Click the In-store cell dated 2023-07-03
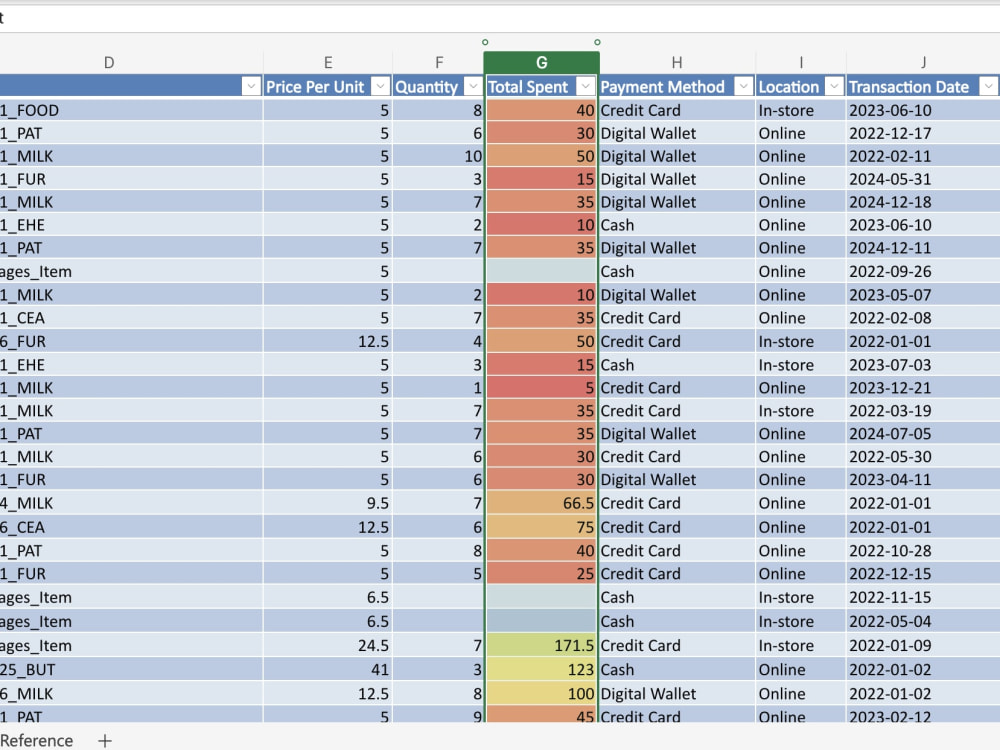1000x750 pixels. tap(801, 365)
